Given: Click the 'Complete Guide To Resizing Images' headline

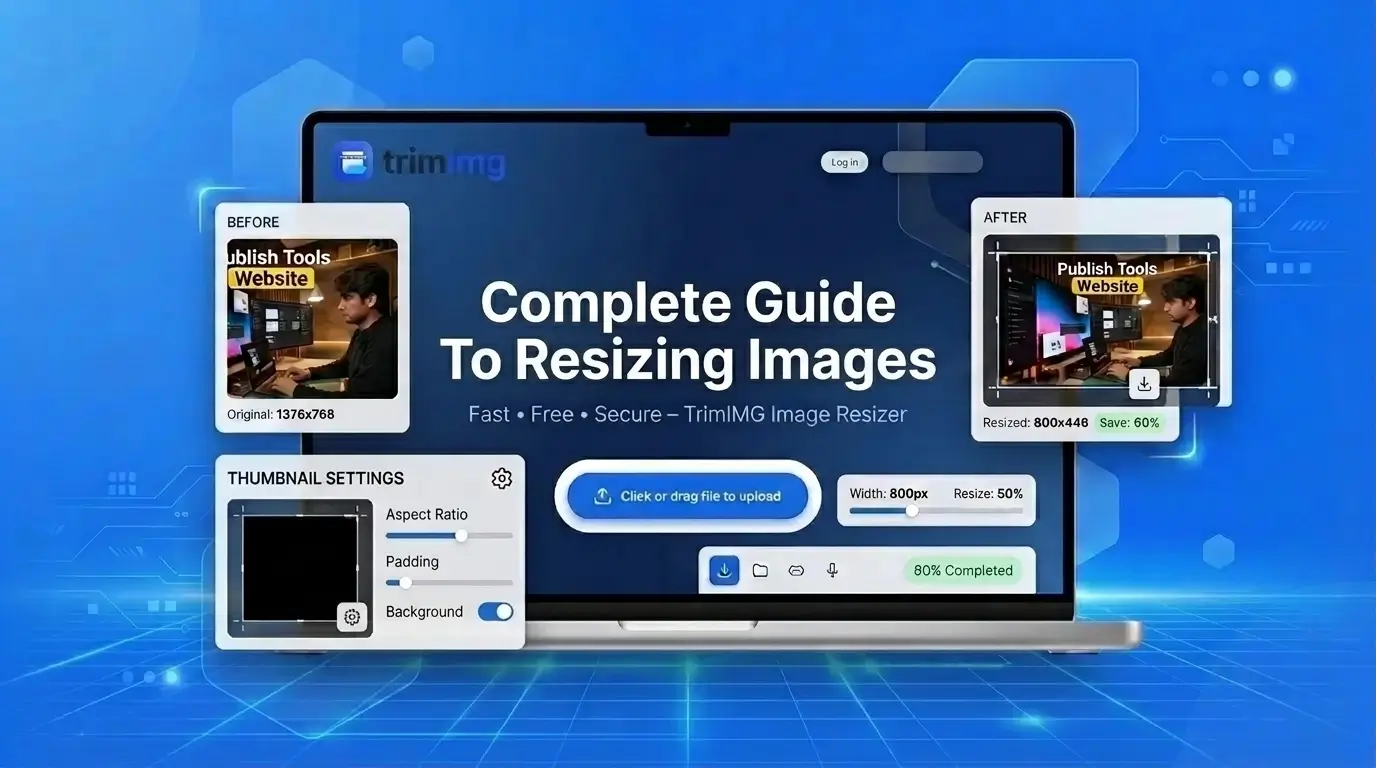Looking at the screenshot, I should [x=688, y=331].
